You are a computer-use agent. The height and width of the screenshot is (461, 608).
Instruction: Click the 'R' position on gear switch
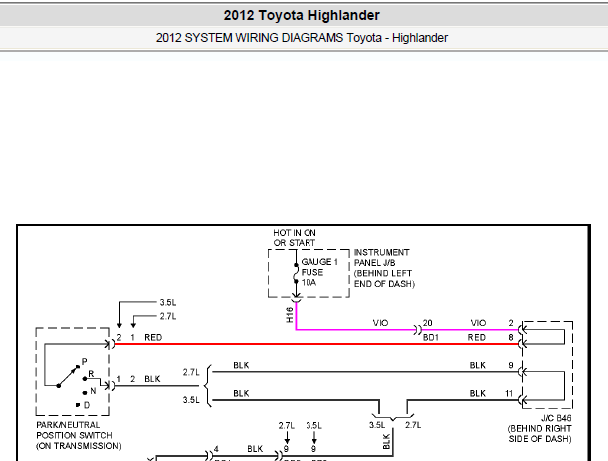91,374
